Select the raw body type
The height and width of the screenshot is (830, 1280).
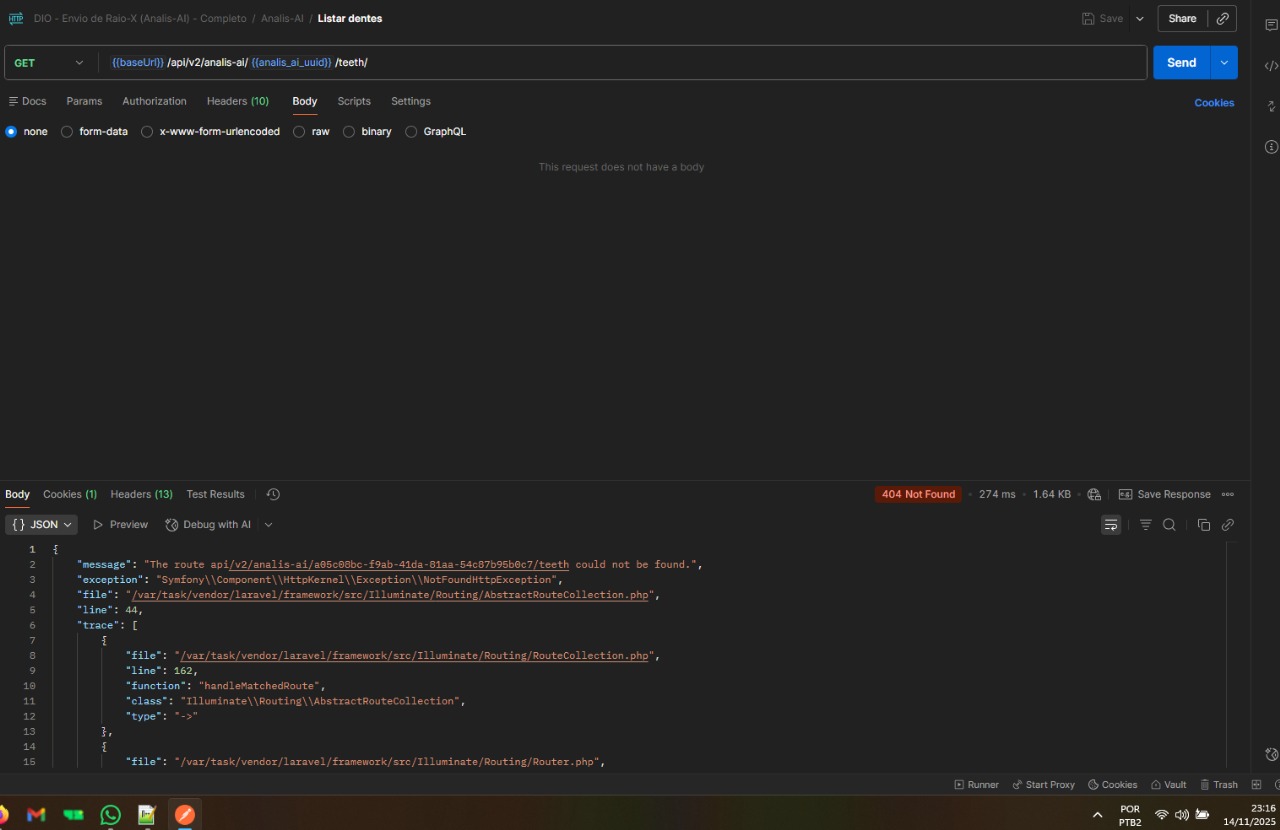click(299, 132)
